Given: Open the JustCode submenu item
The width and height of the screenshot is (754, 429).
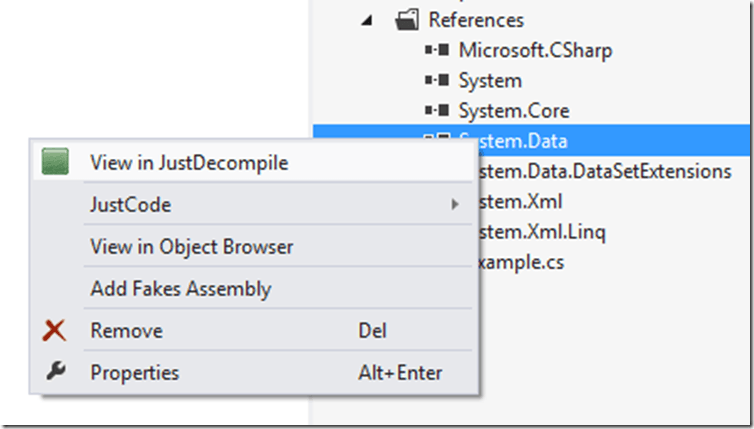Looking at the screenshot, I should pyautogui.click(x=131, y=205).
